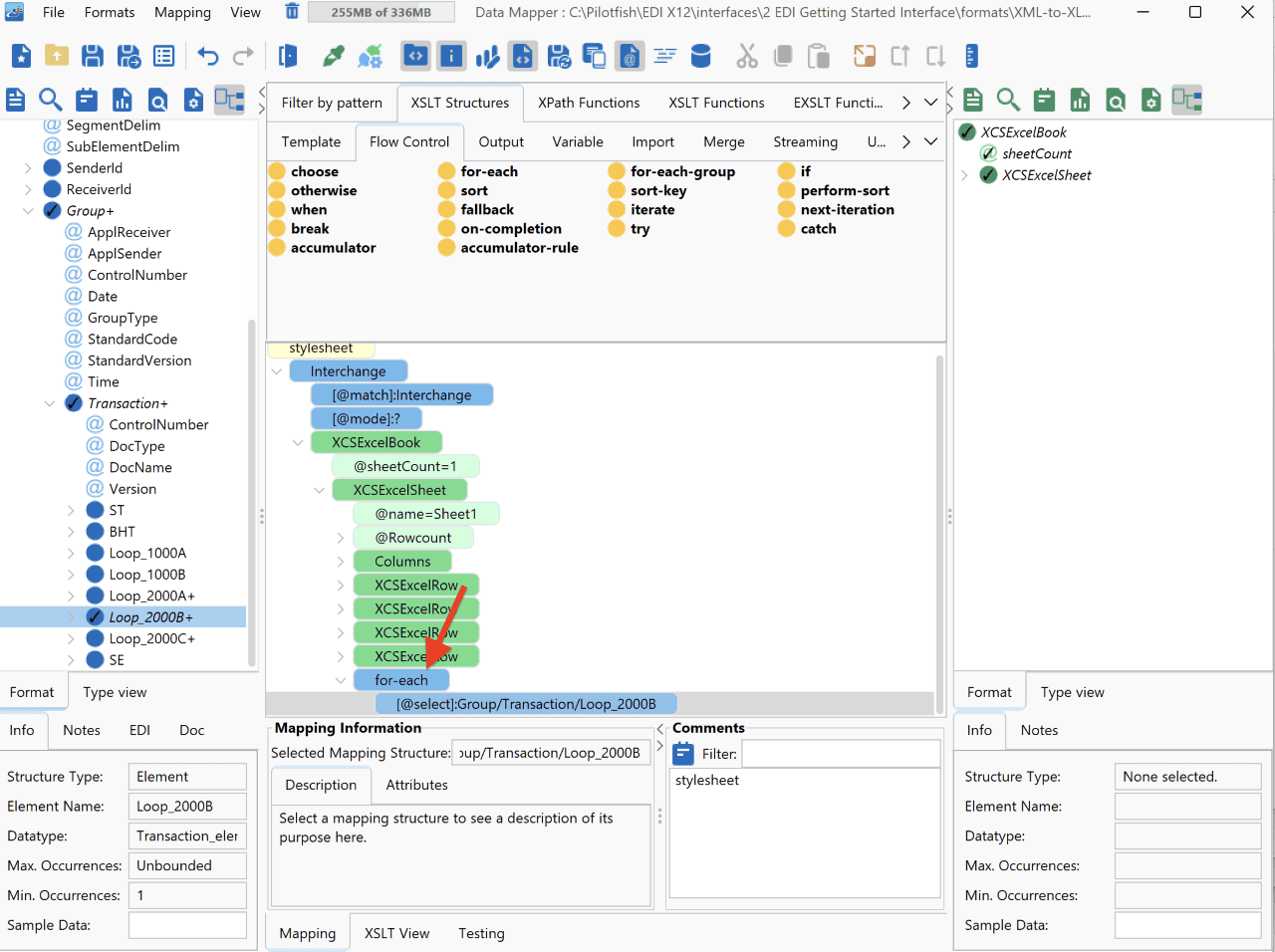This screenshot has width=1275, height=952.
Task: Click the source Sample Data field
Action: coord(187,925)
